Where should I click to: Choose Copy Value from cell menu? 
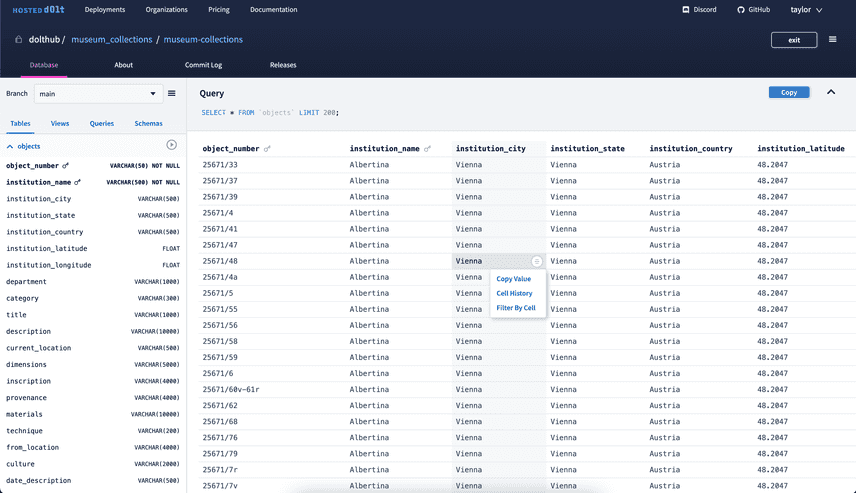[513, 278]
